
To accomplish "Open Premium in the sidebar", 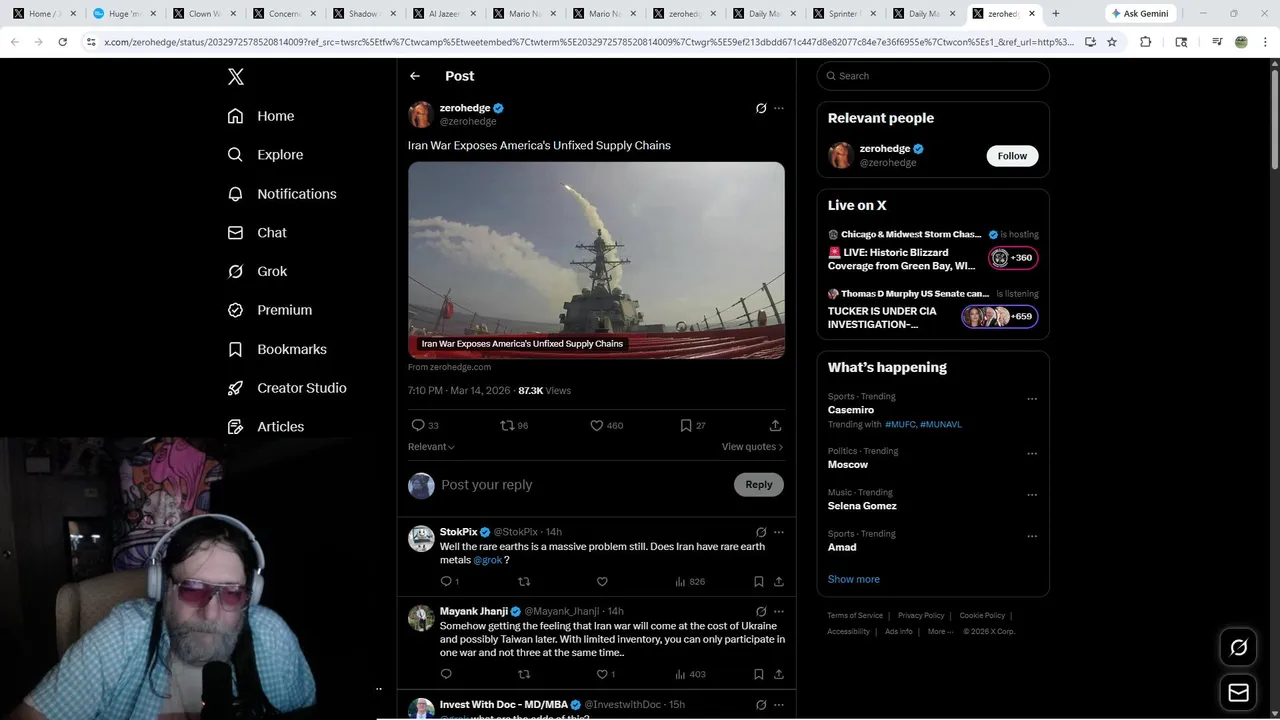I will tap(270, 310).
